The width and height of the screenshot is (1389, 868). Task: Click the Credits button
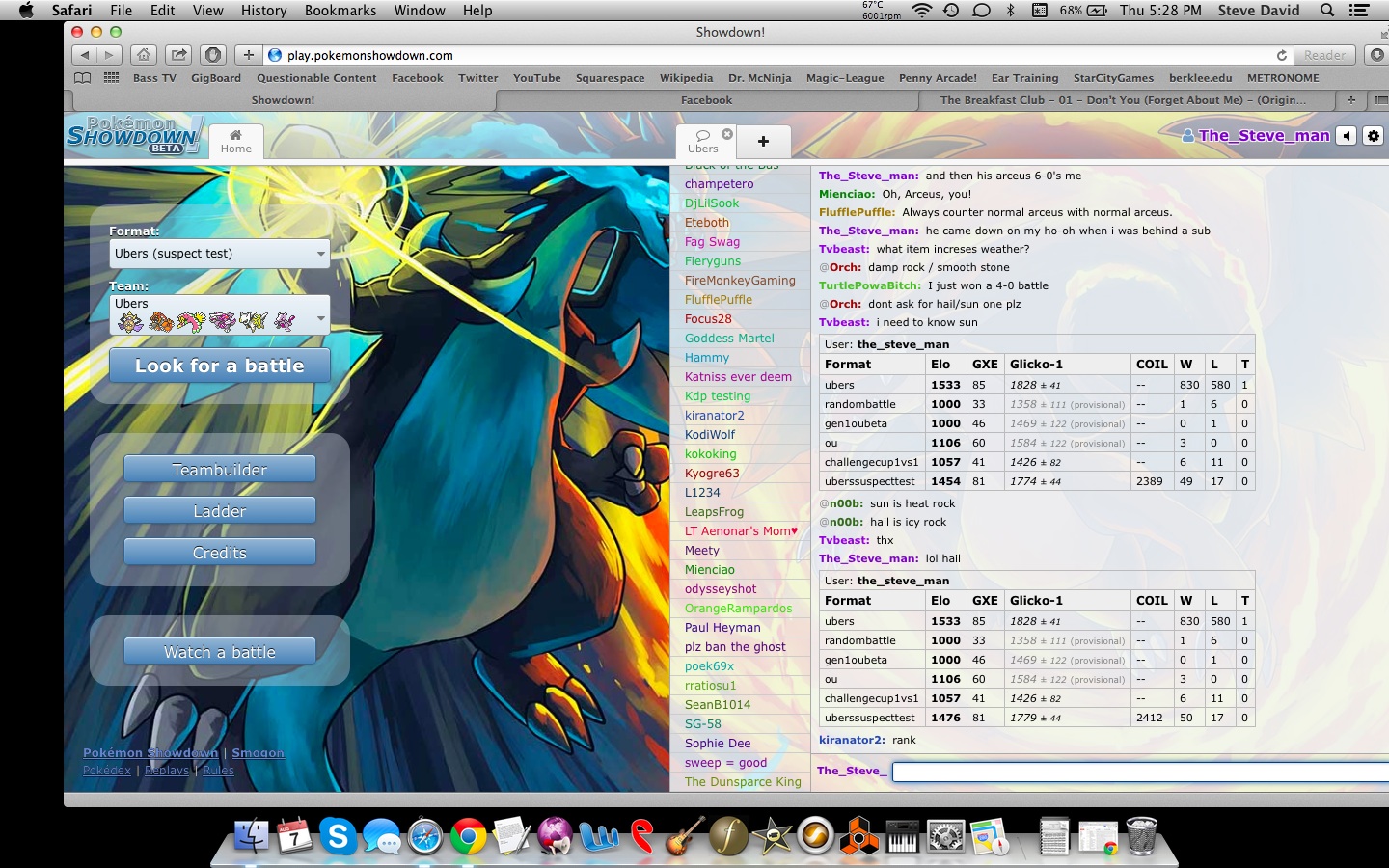(x=220, y=553)
